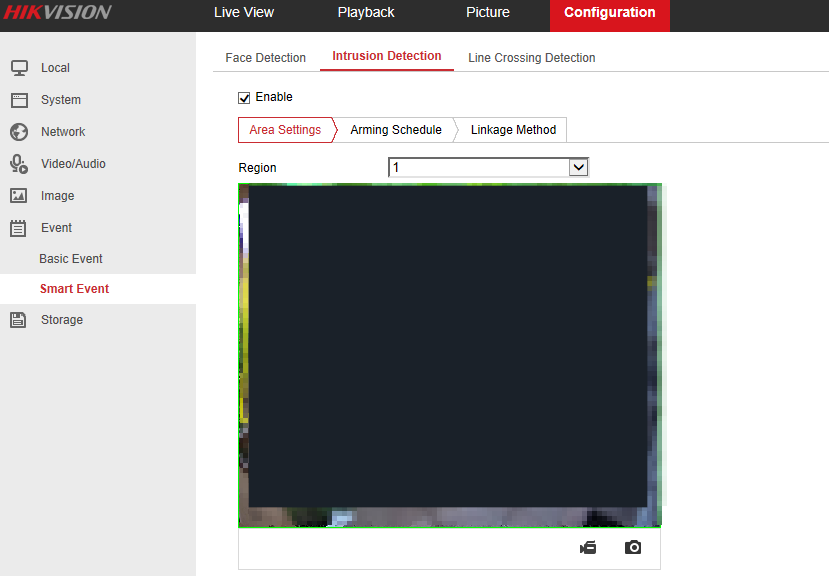
Task: Open the Playback menu
Action: click(366, 13)
